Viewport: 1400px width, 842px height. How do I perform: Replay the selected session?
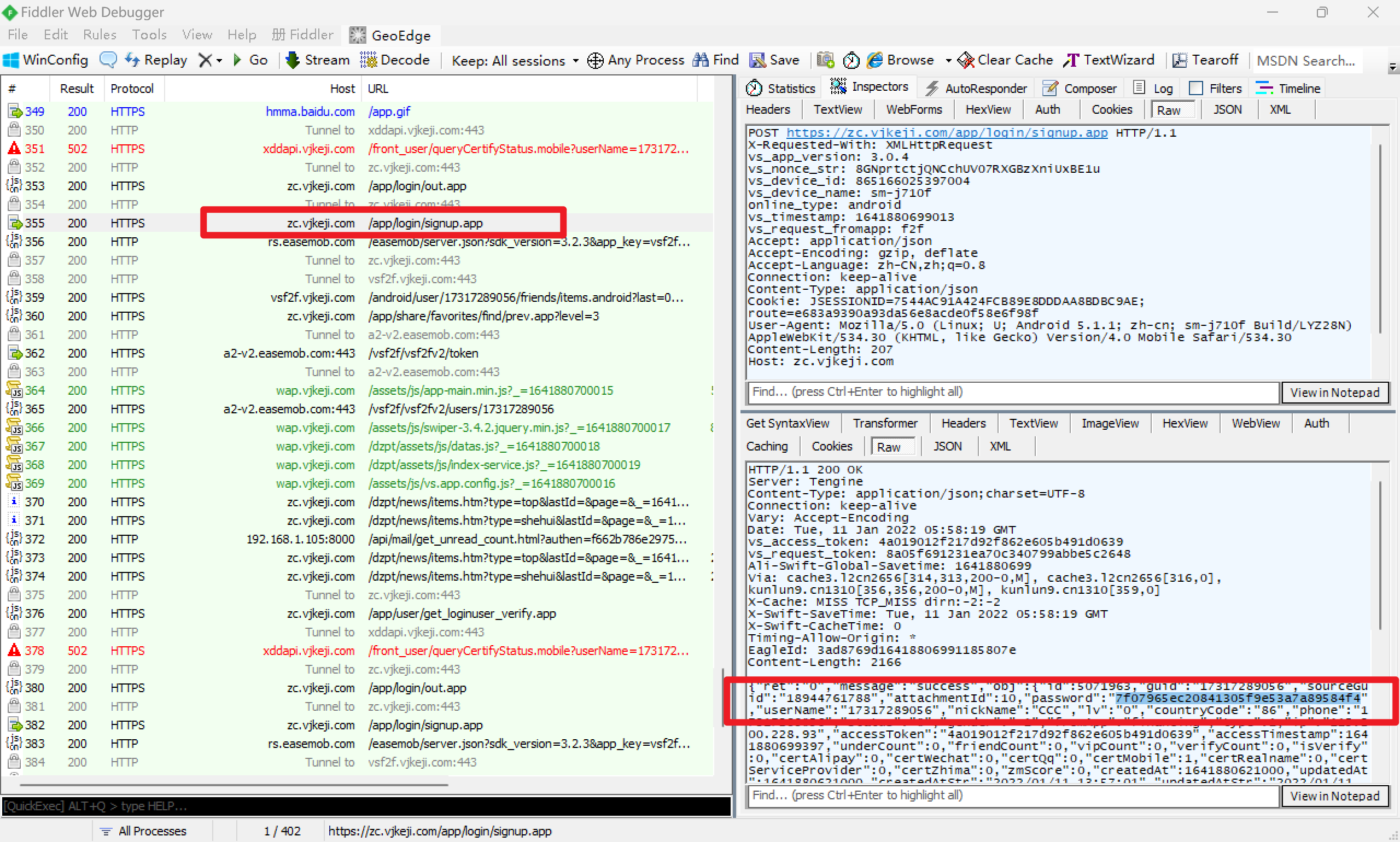point(156,60)
